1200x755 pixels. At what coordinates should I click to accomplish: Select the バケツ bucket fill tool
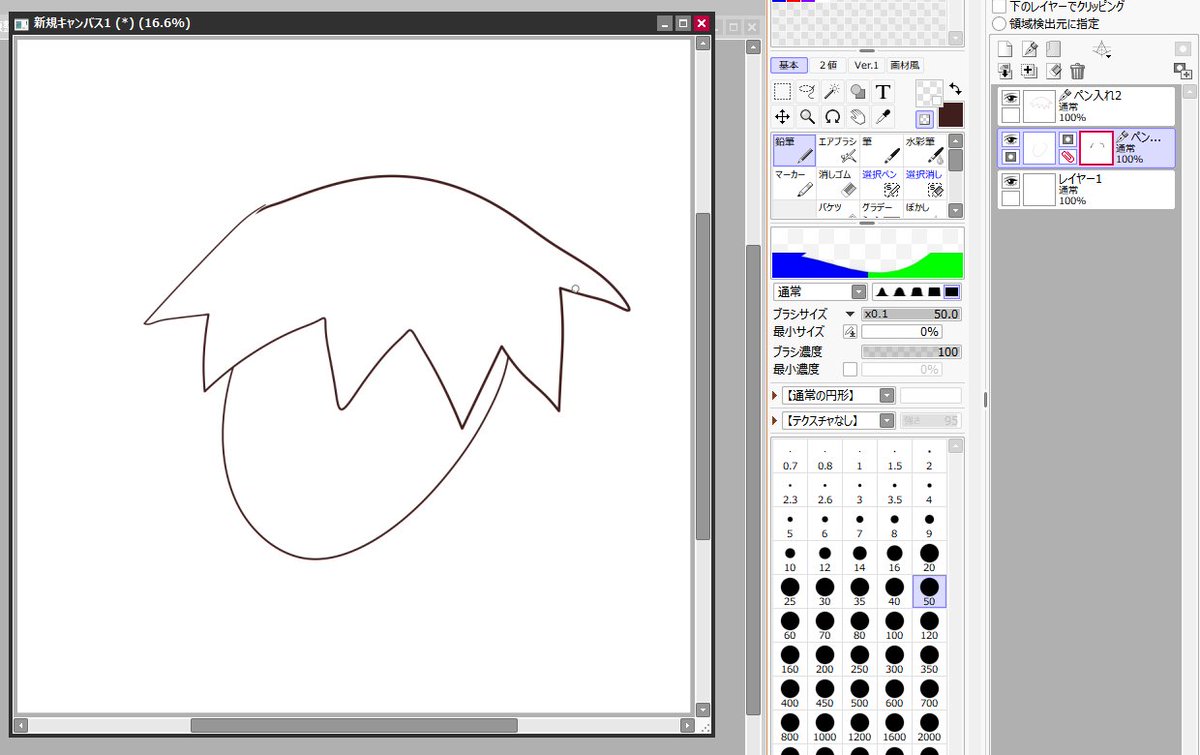tap(829, 208)
